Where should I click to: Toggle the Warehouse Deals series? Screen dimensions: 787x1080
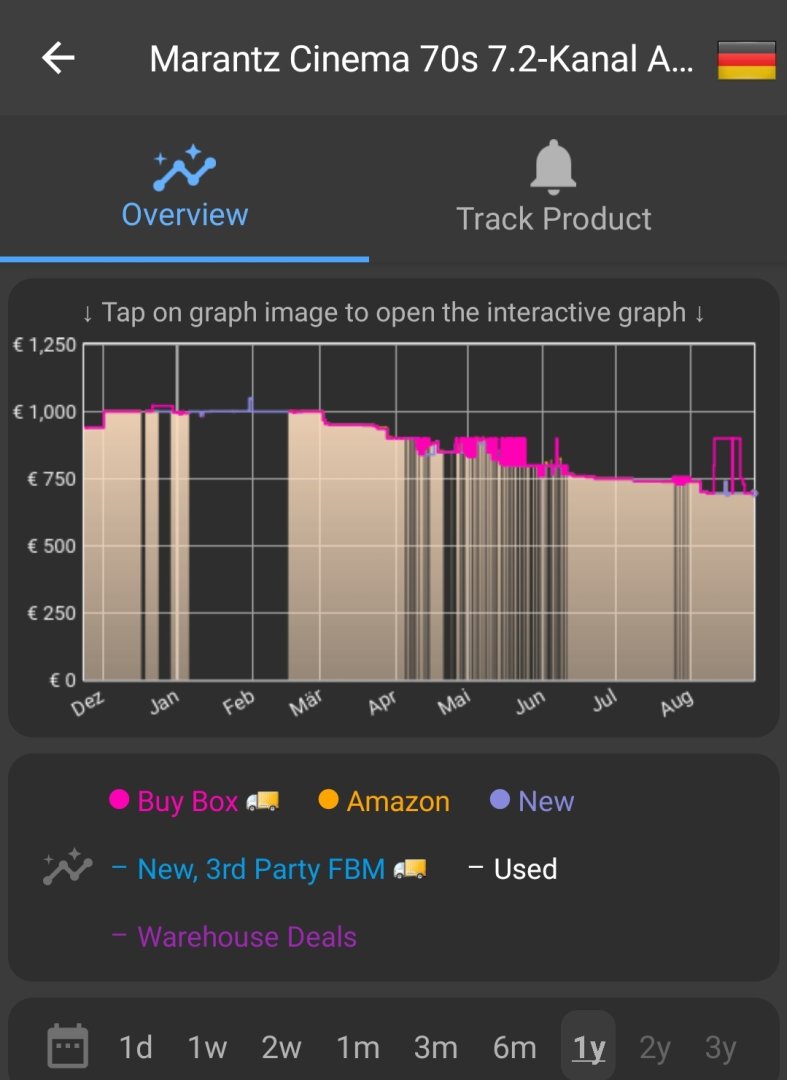click(x=234, y=937)
